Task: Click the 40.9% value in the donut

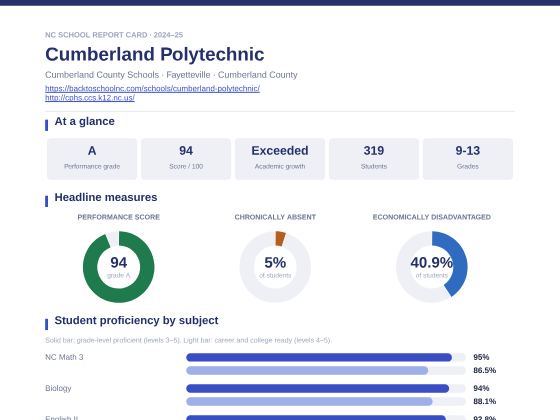Action: [x=431, y=262]
